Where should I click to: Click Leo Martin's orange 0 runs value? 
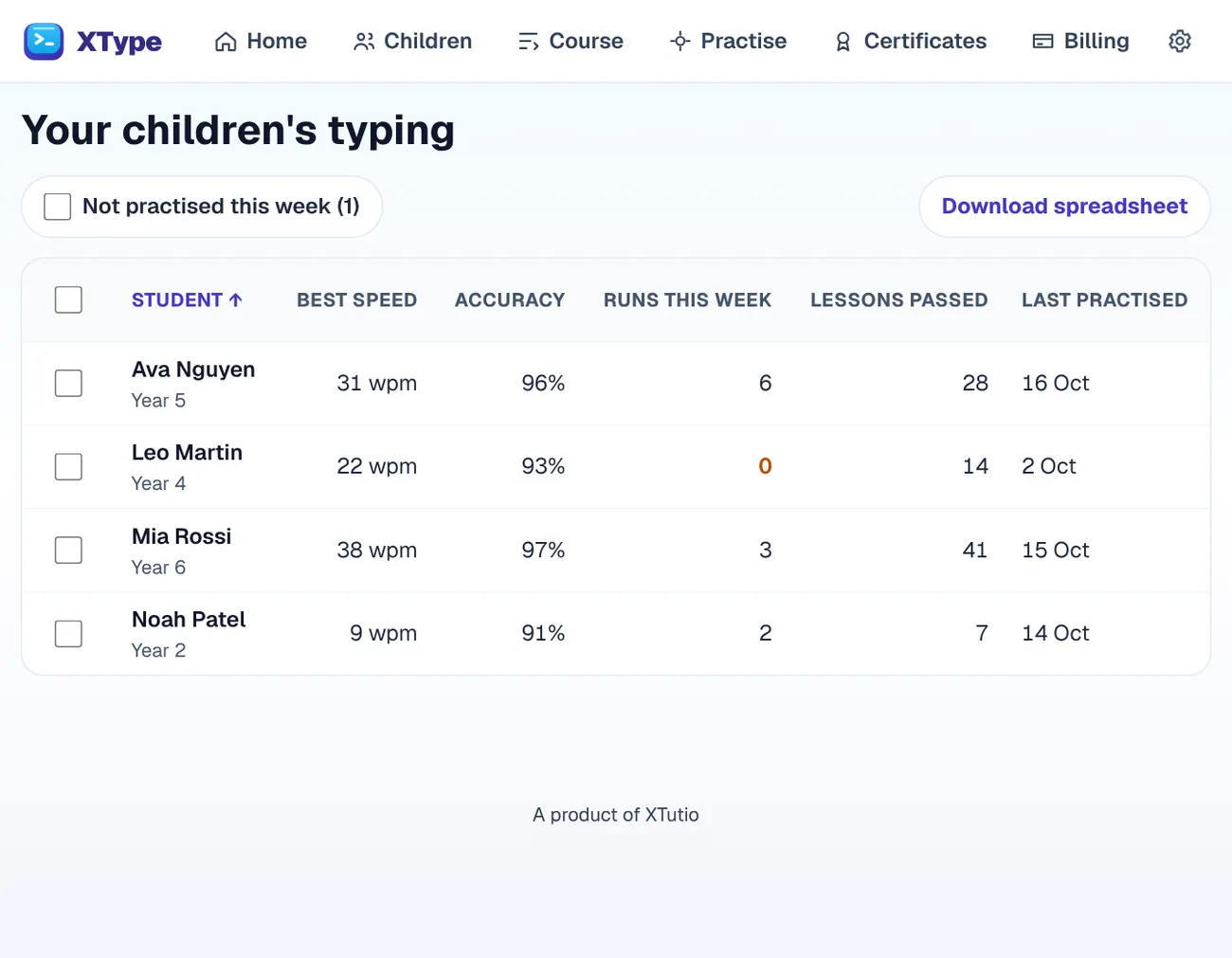[765, 466]
